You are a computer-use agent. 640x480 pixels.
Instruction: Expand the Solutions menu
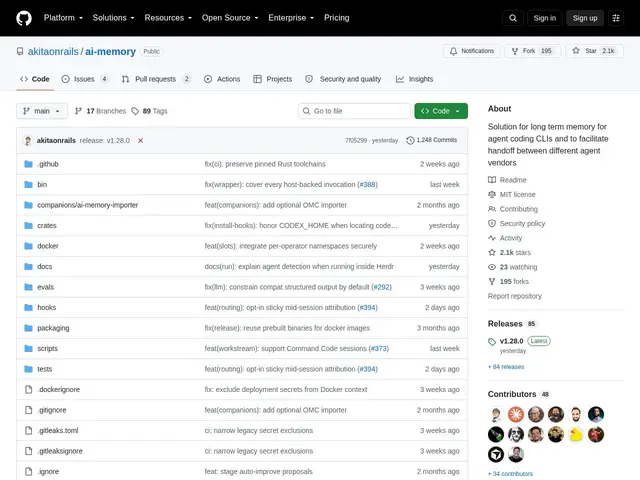113,18
